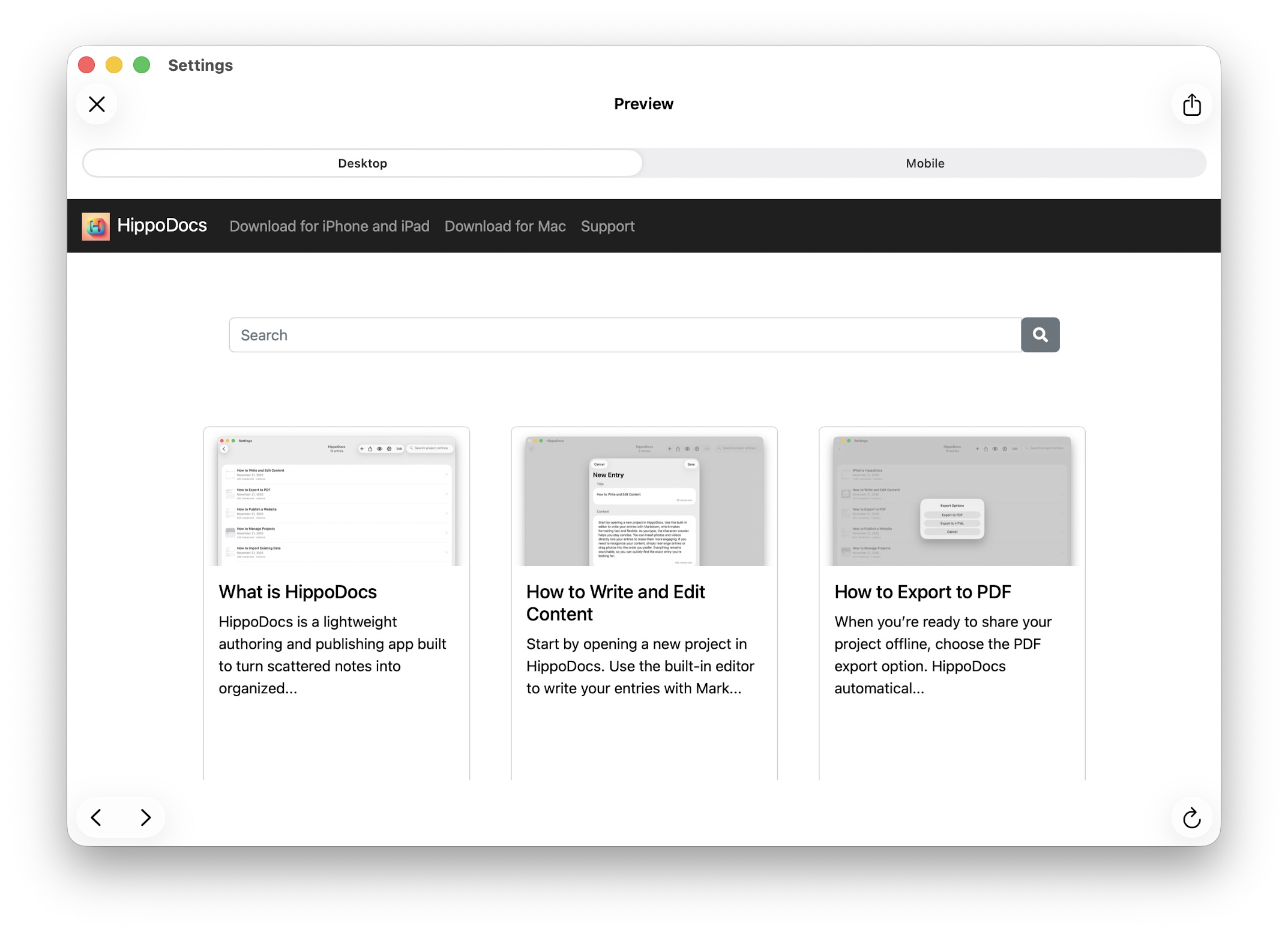Viewport: 1288px width, 935px height.
Task: Click the HippoDocs logo icon
Action: pos(96,226)
